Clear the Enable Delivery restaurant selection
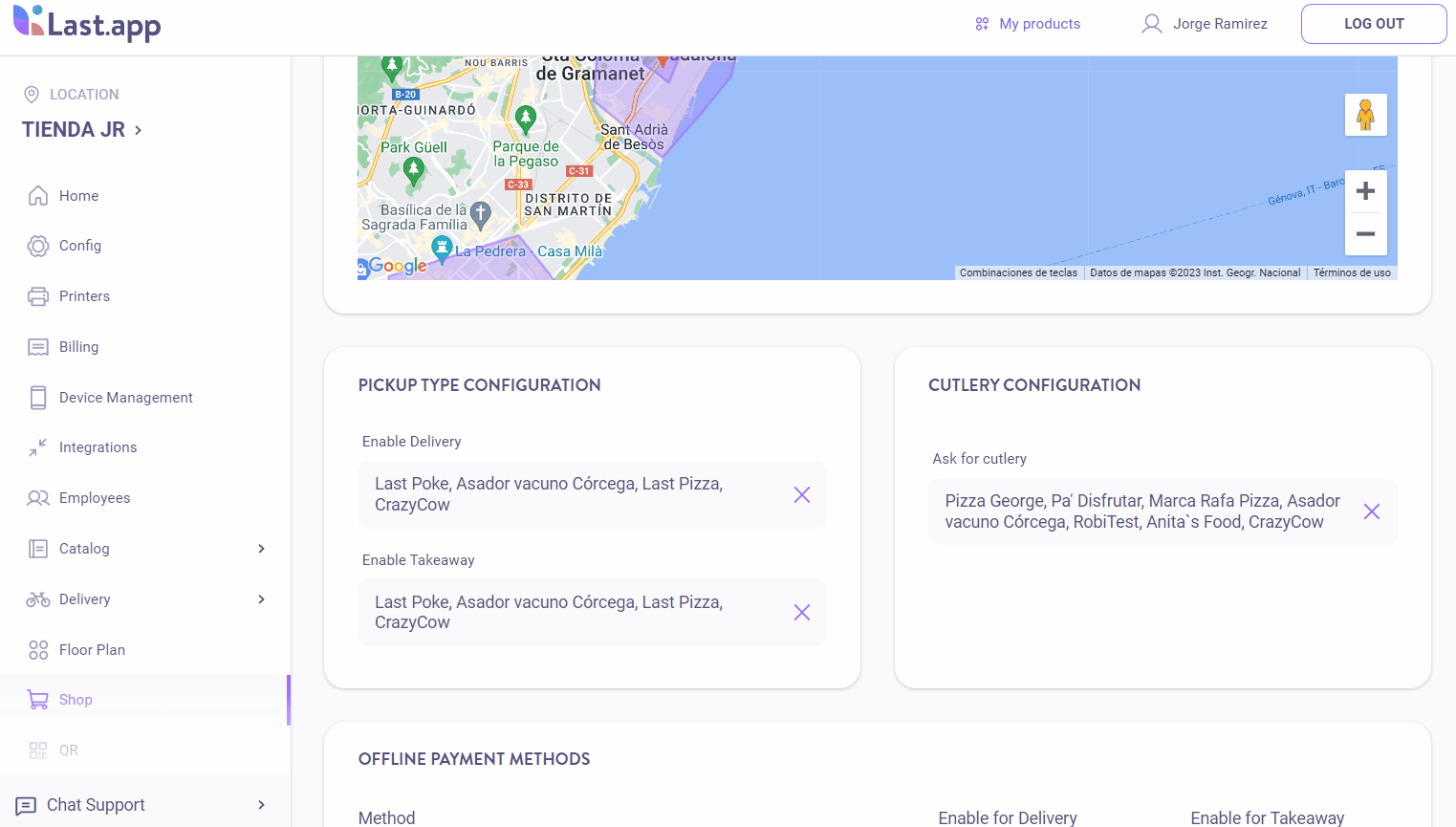Viewport: 1456px width, 827px height. [801, 494]
